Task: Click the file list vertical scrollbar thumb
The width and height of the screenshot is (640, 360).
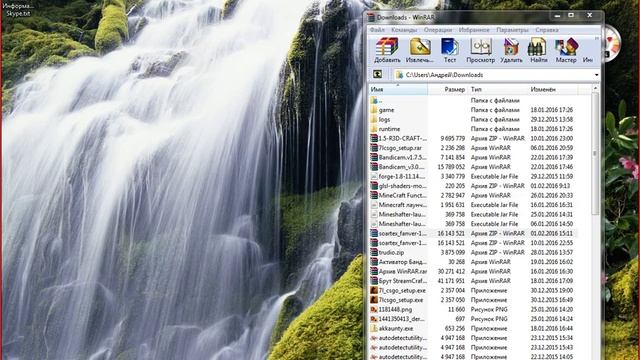Action: point(595,153)
